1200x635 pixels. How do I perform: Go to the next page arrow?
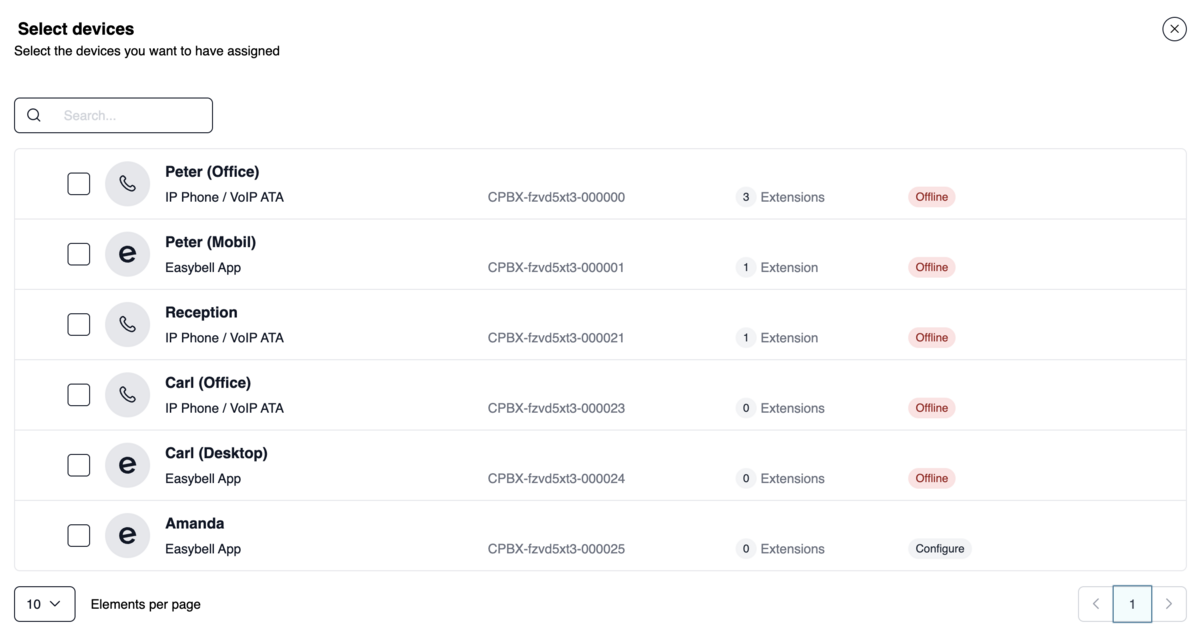[1169, 604]
